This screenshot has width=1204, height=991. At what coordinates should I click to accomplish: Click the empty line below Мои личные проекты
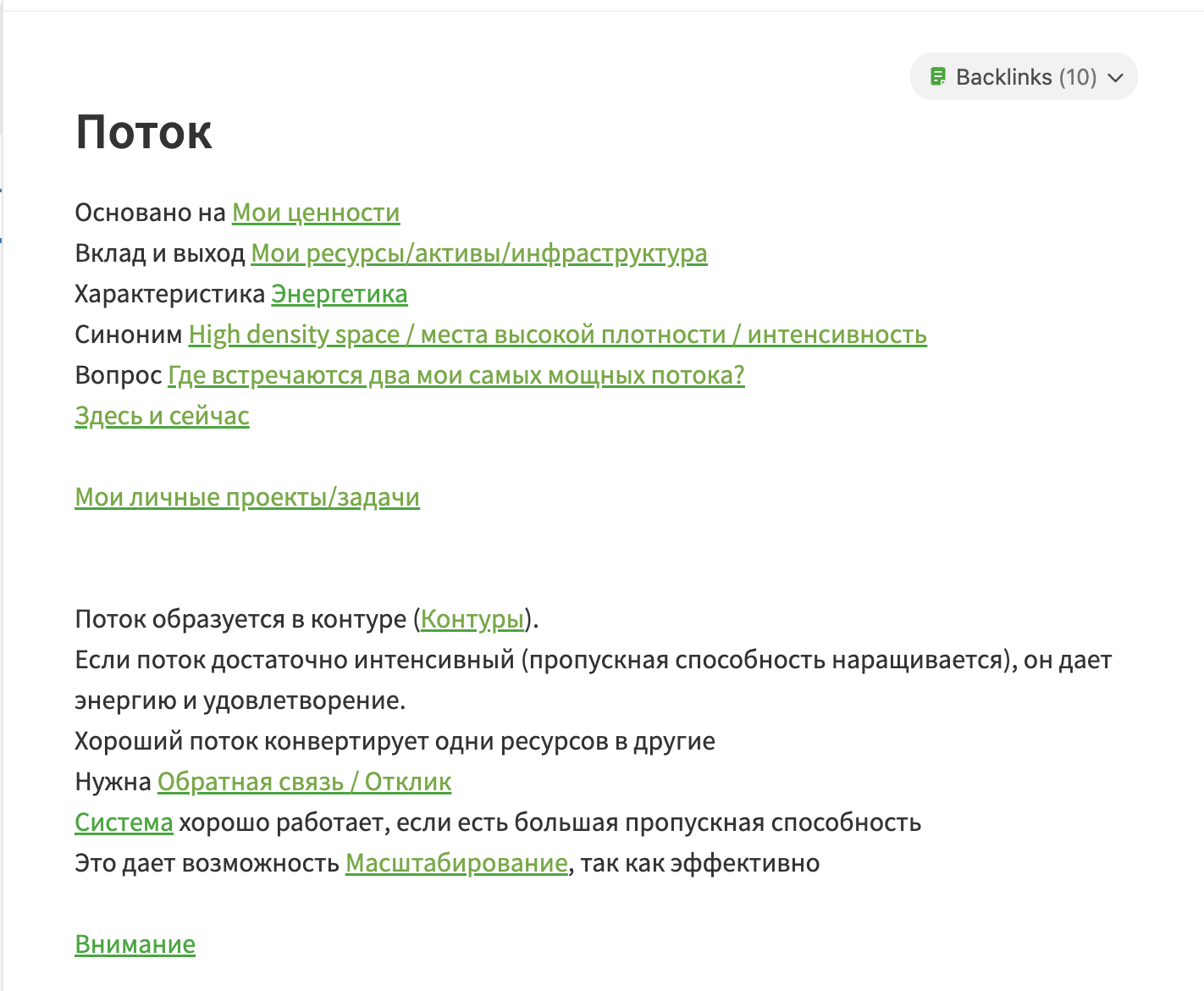593,538
